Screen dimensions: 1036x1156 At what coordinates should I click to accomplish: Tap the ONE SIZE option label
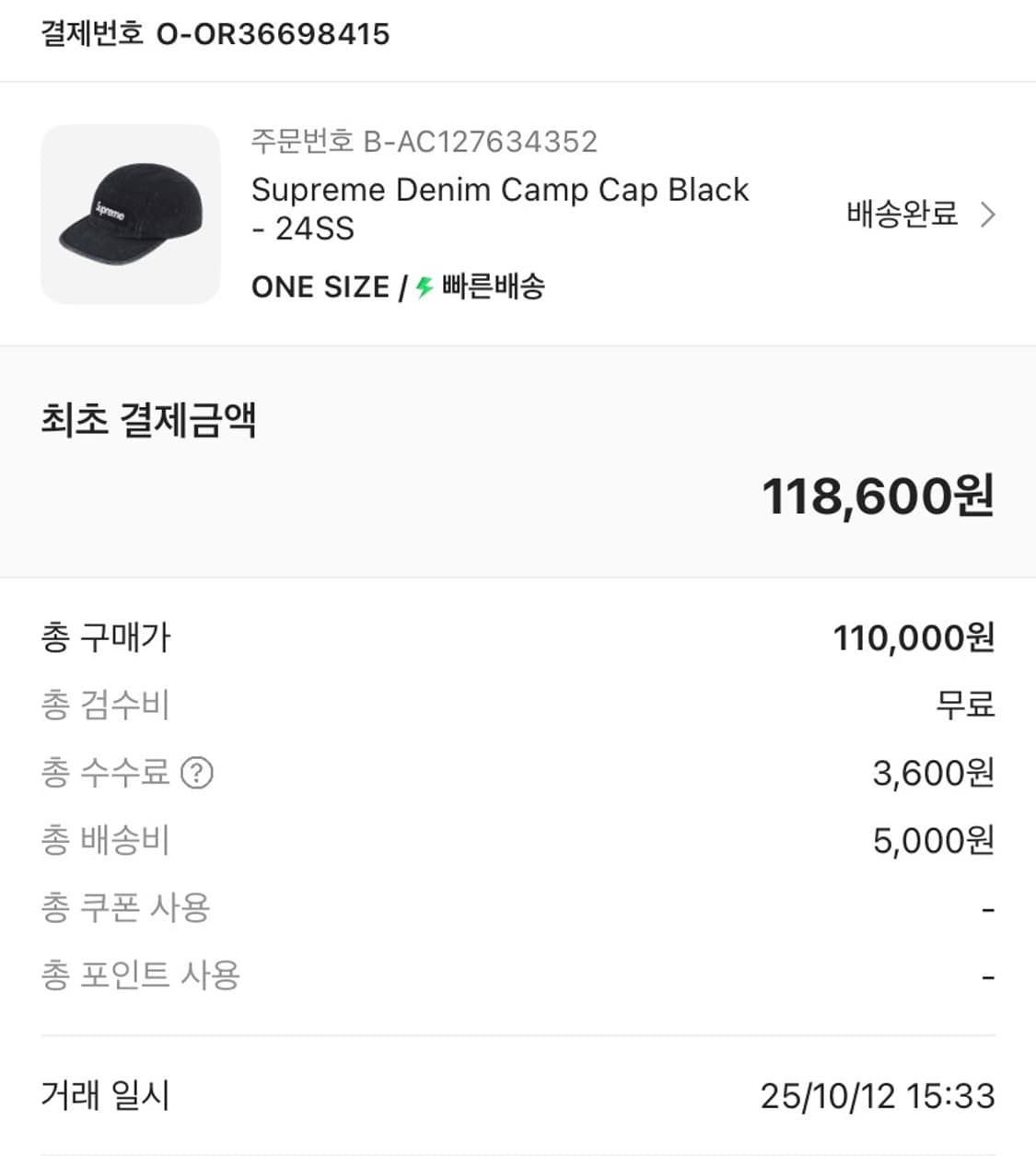pyautogui.click(x=320, y=287)
